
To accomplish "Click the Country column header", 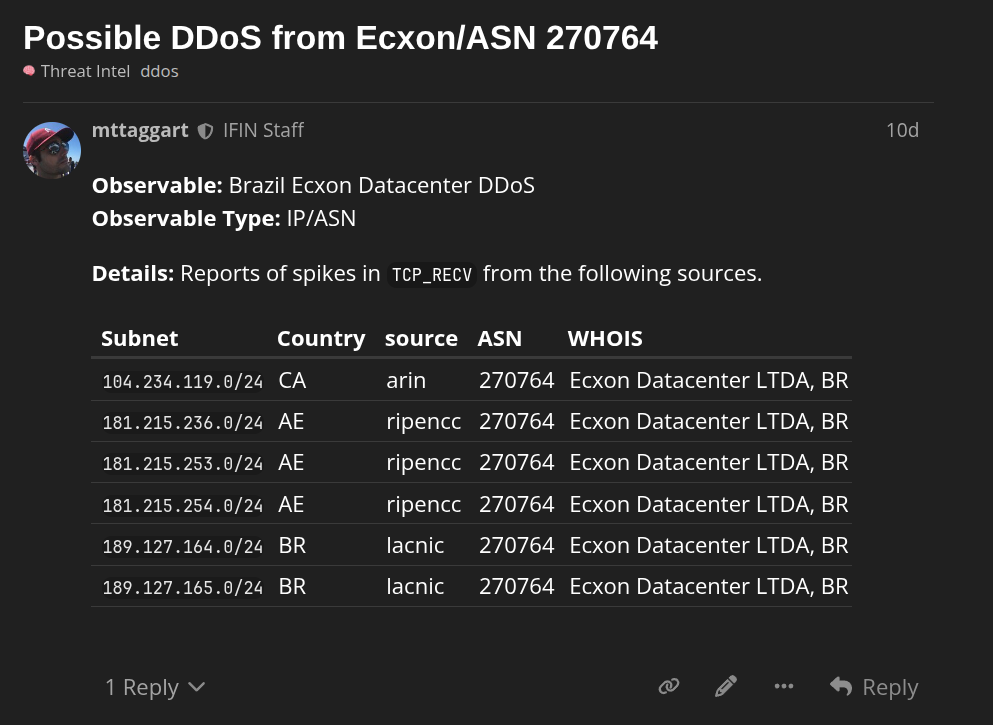I will [321, 338].
